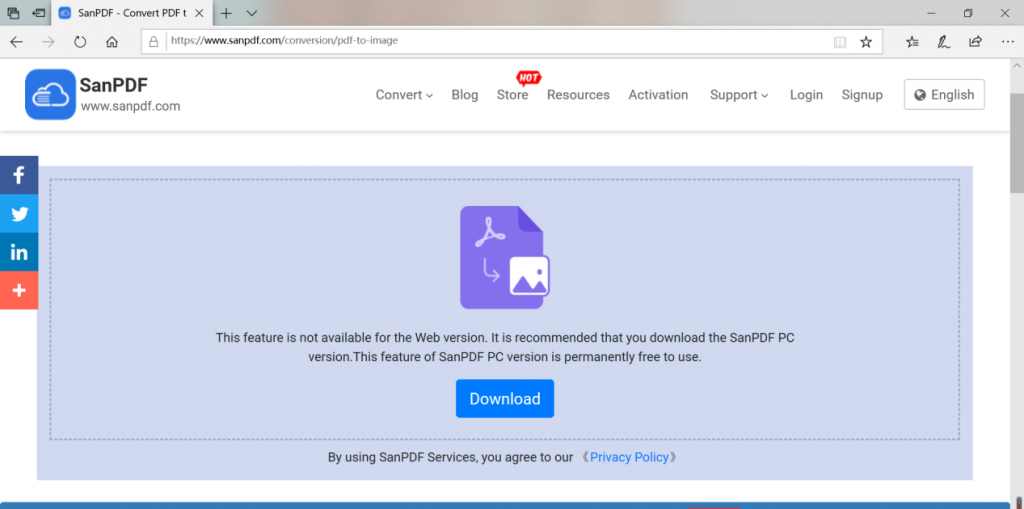Go forward with browser forward arrow
The image size is (1024, 509).
(48, 42)
